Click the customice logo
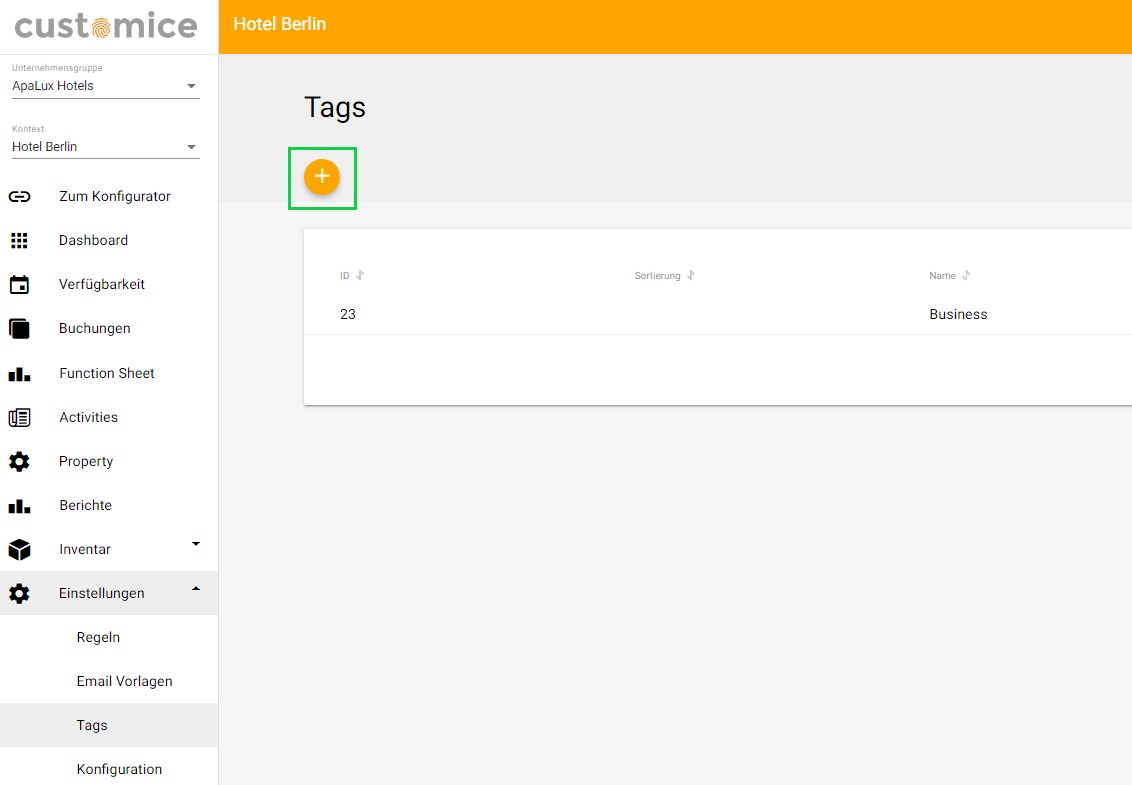1132x785 pixels. tap(106, 26)
